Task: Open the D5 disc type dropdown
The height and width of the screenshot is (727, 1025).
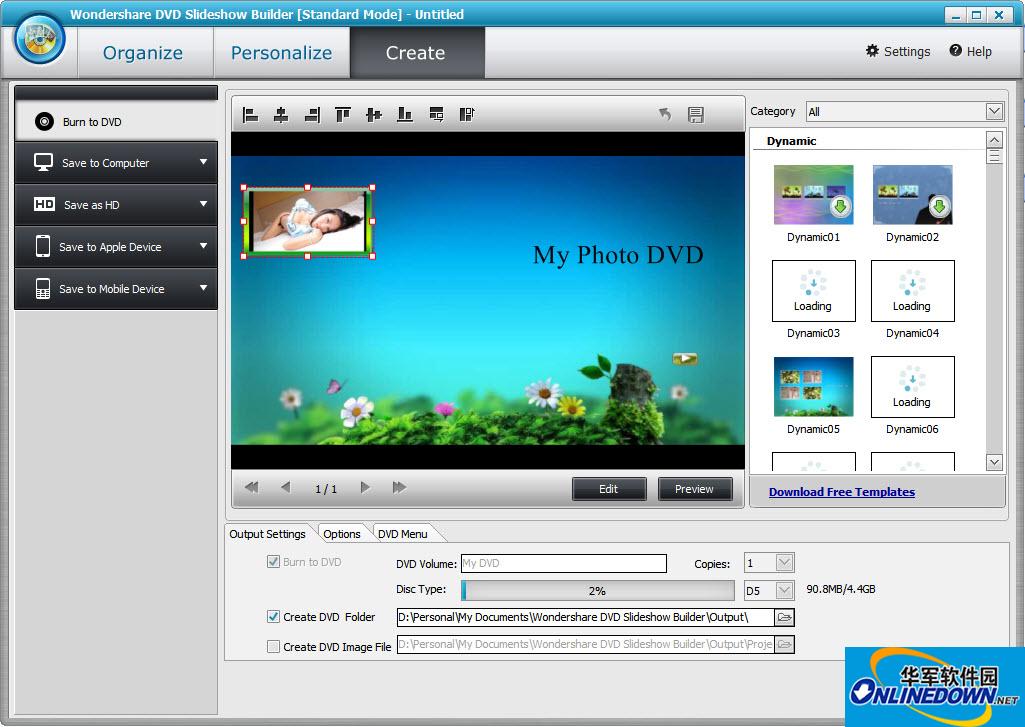Action: [784, 590]
